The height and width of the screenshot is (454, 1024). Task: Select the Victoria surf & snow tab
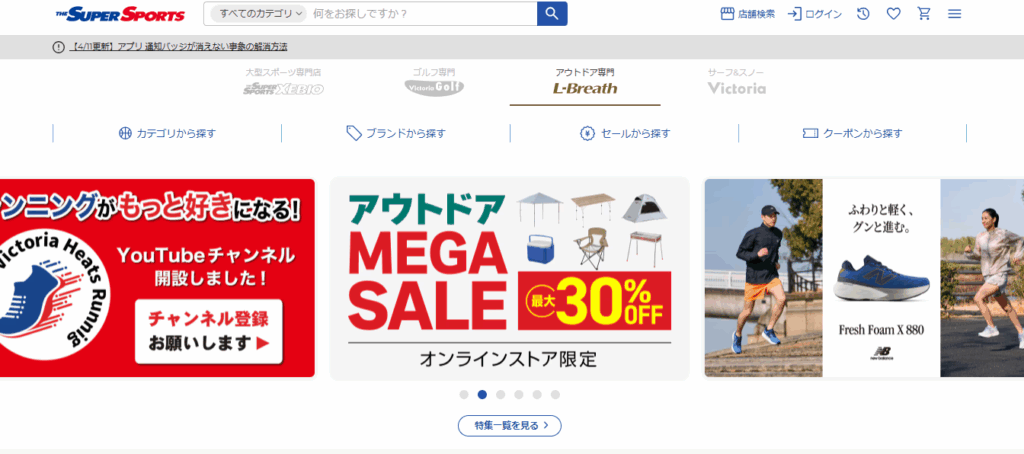736,82
